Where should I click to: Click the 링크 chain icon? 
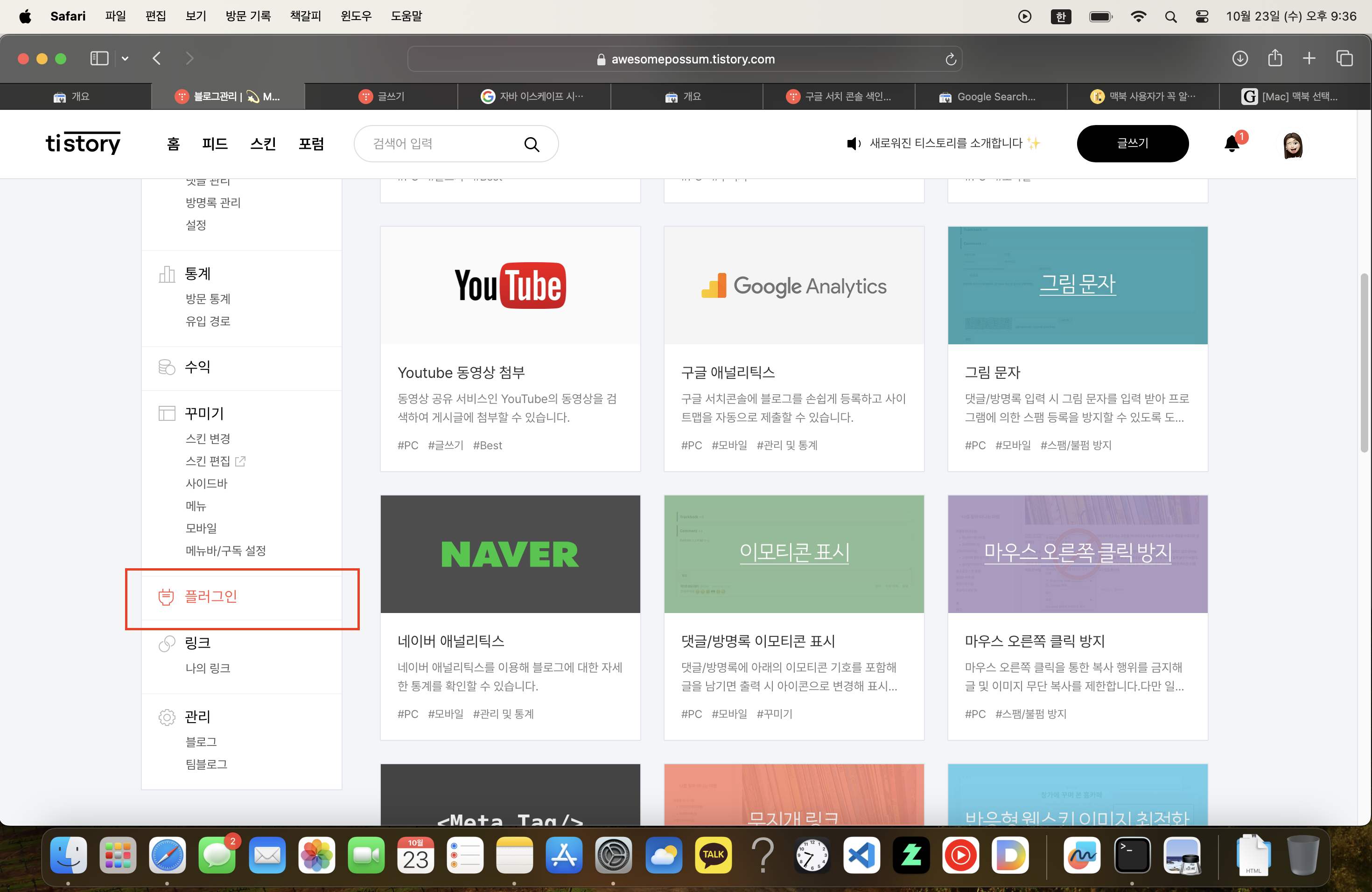167,643
